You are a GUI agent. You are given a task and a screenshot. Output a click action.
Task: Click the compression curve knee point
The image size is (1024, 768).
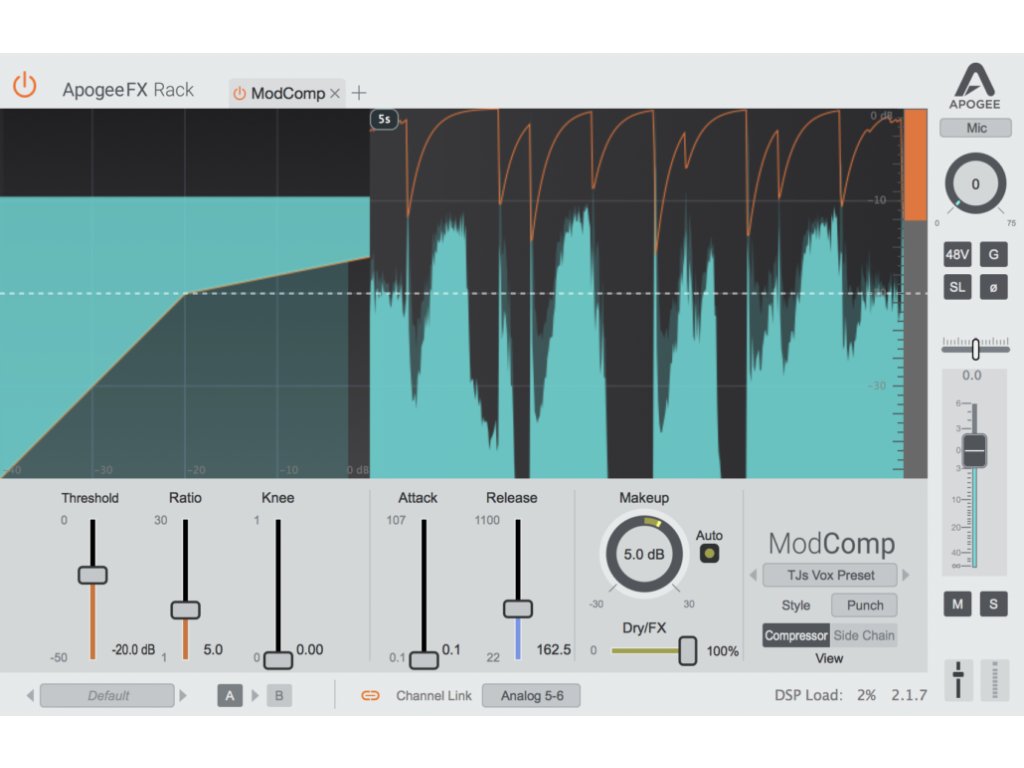(x=185, y=293)
